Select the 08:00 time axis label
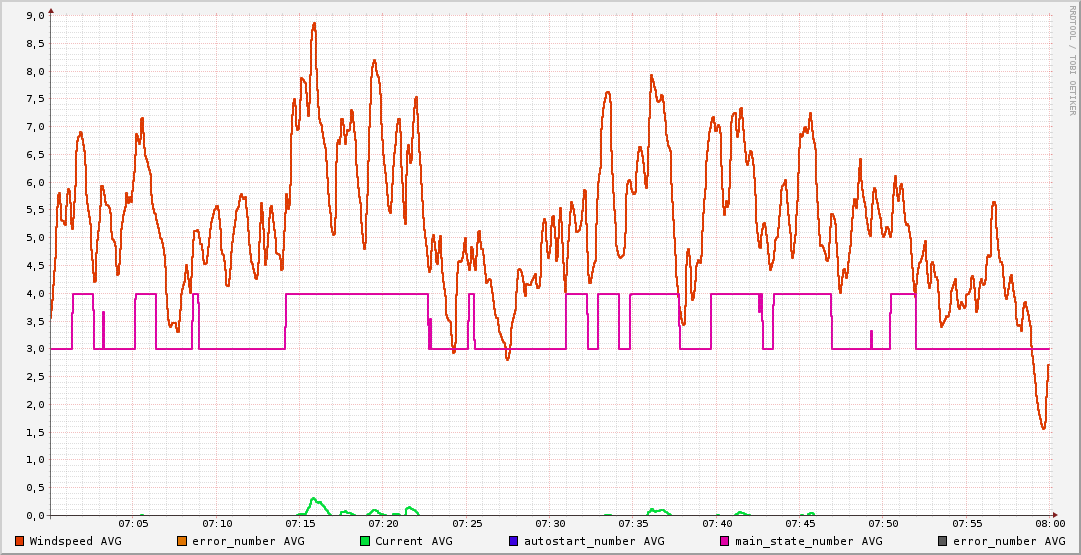This screenshot has height=555, width=1081. (x=1050, y=523)
